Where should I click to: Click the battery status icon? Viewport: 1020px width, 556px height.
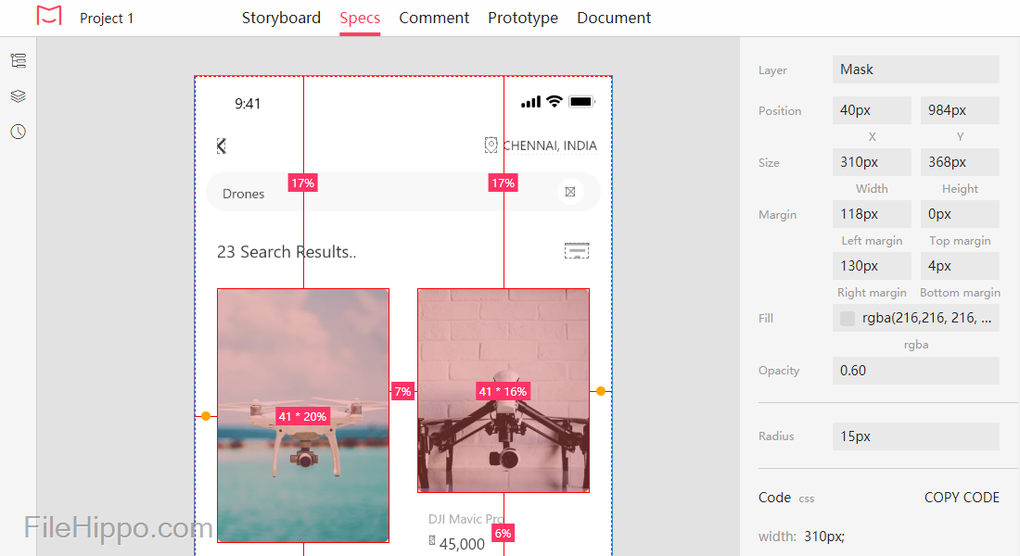click(582, 101)
